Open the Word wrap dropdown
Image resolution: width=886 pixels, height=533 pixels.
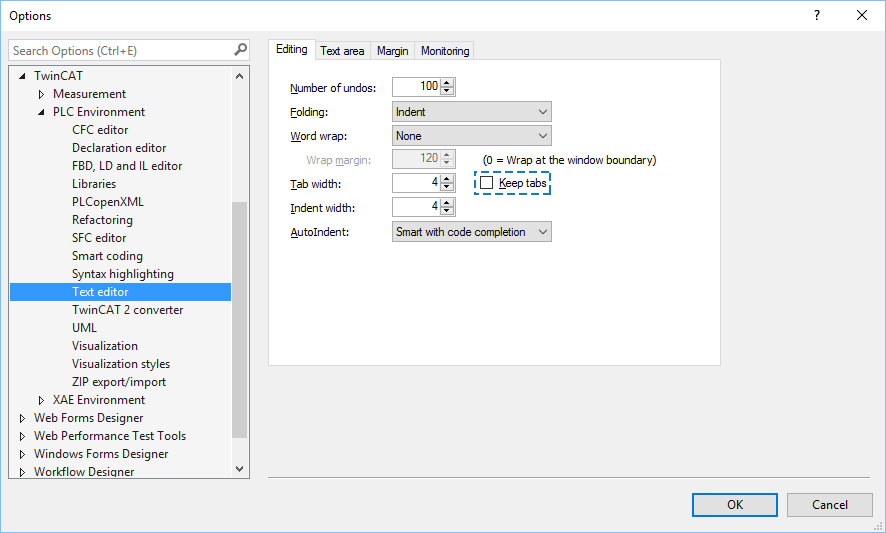click(x=472, y=136)
